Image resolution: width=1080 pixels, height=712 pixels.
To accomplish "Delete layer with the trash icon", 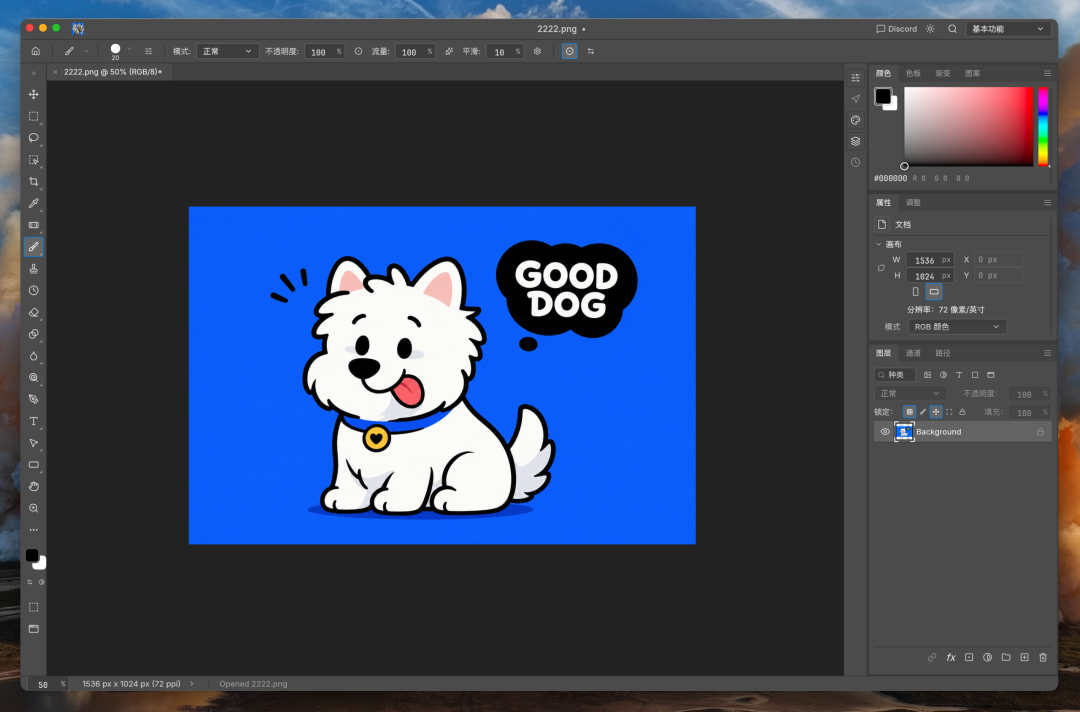I will [1043, 658].
